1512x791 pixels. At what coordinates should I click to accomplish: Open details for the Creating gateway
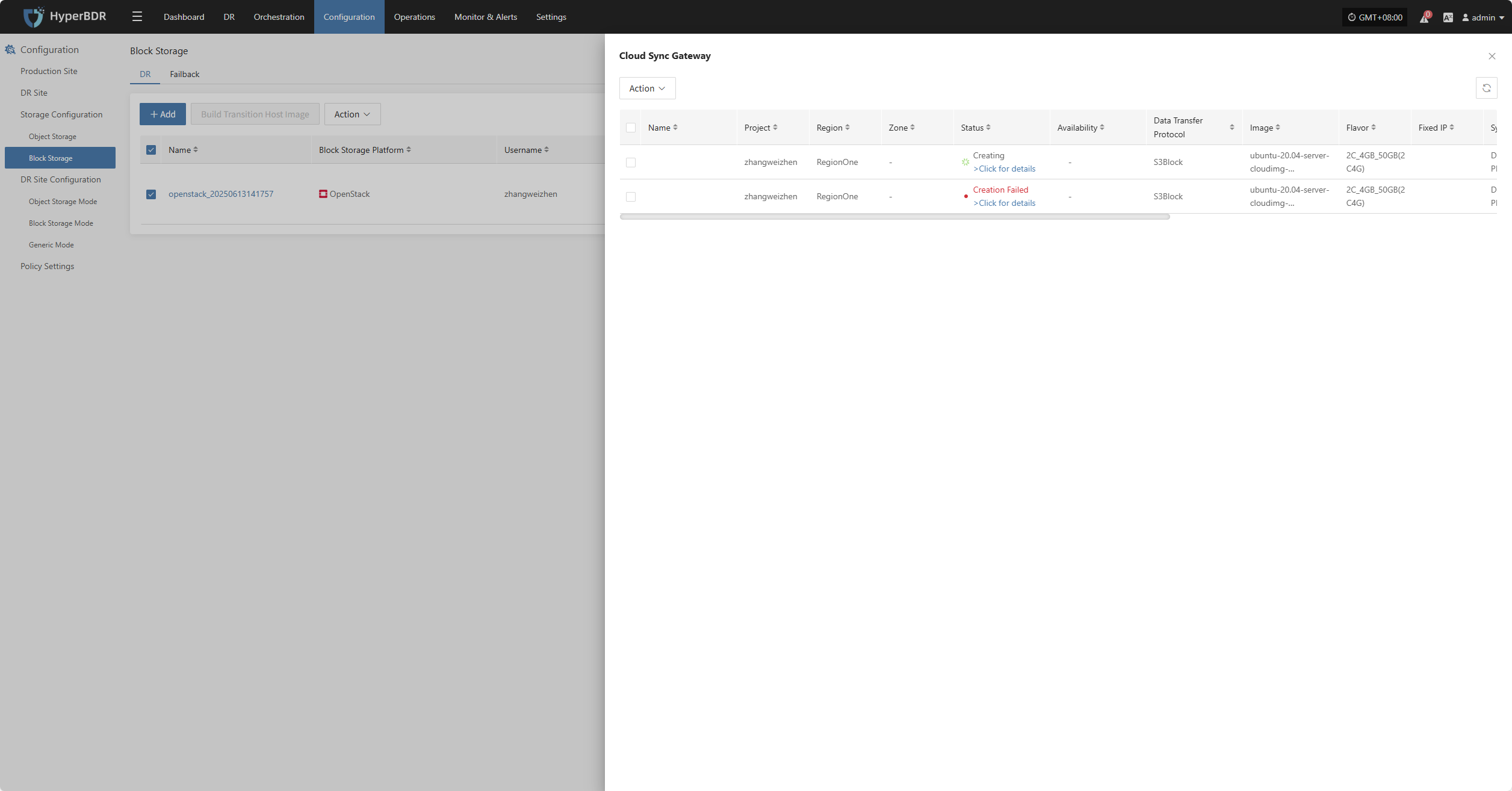1004,169
